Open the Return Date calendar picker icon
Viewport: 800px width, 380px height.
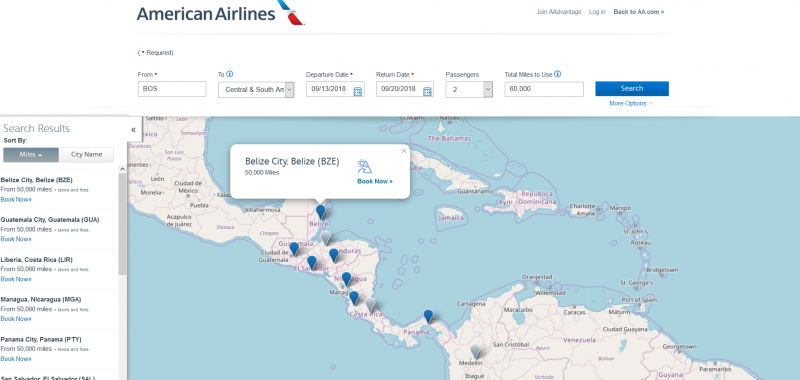(x=428, y=91)
